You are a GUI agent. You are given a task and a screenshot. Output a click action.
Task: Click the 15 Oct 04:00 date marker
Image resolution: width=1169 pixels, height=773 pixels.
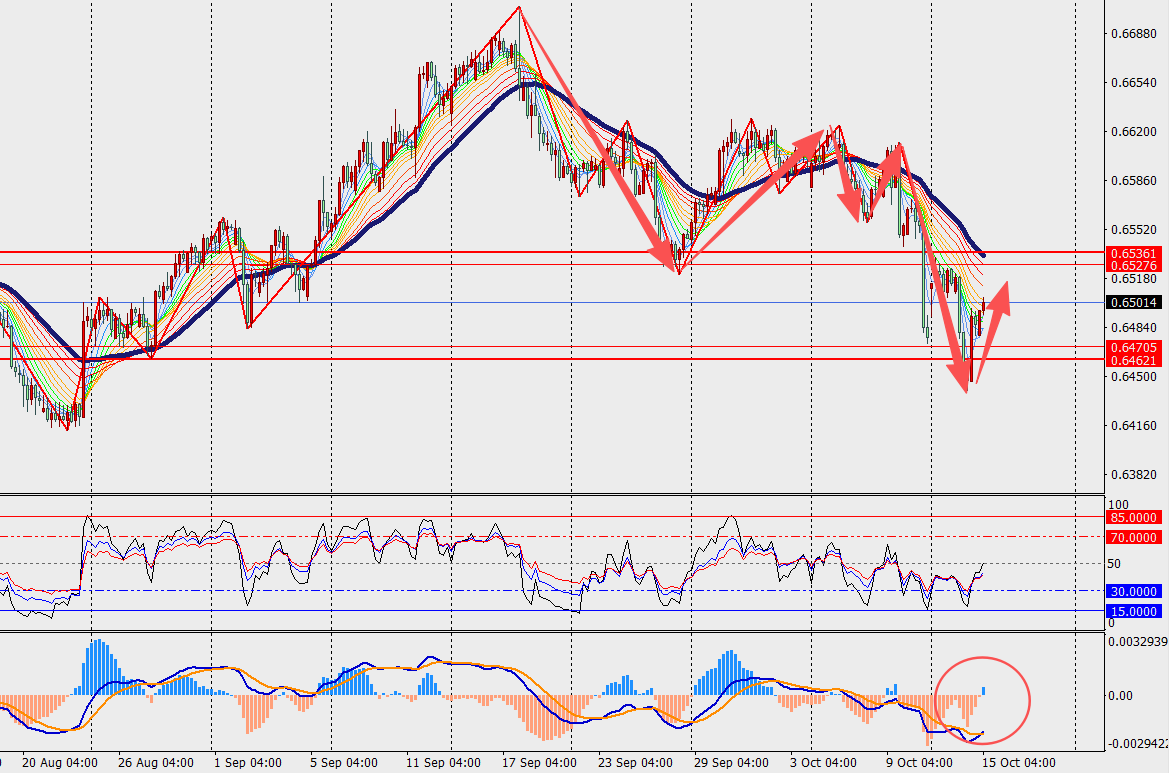click(1018, 763)
